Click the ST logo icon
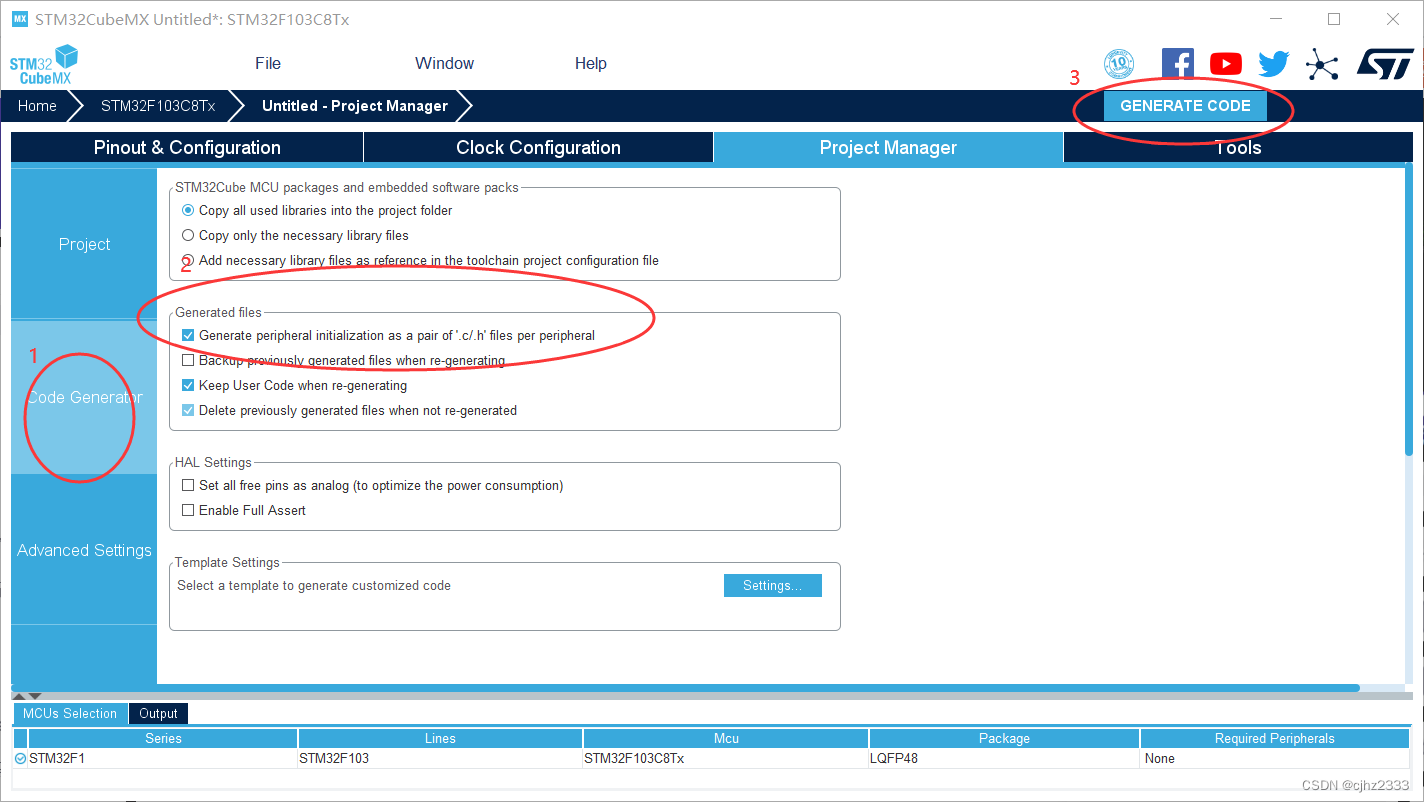 point(1385,64)
